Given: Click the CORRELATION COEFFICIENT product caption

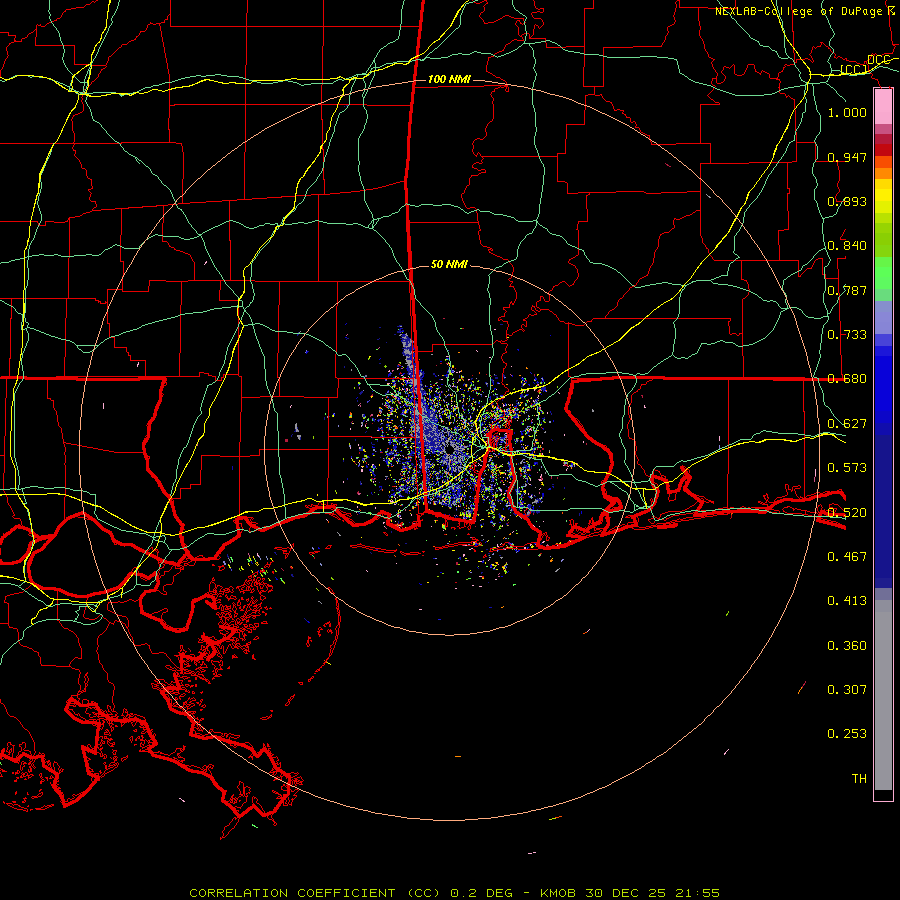Looking at the screenshot, I should pos(315,893).
